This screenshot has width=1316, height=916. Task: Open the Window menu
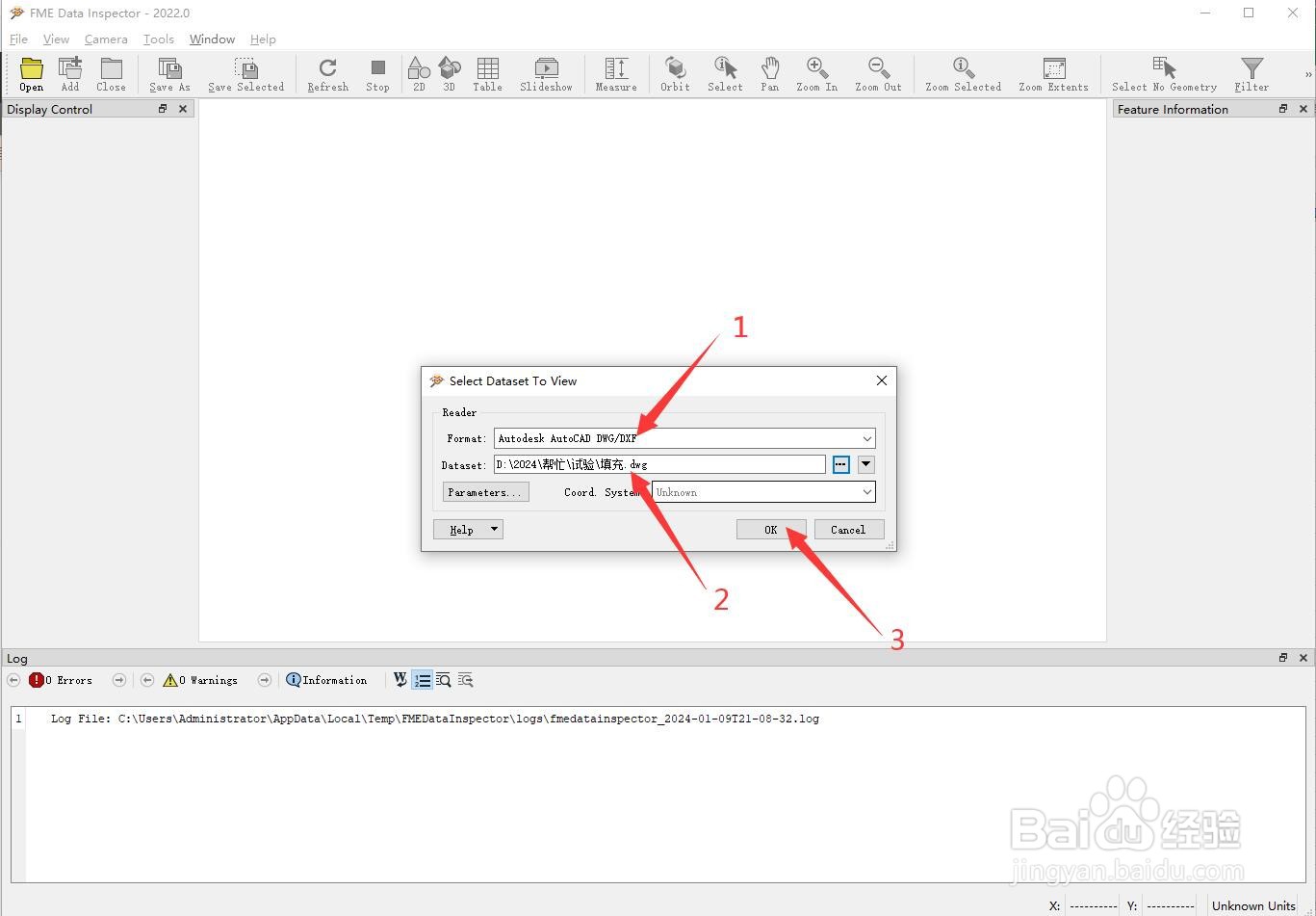point(212,39)
